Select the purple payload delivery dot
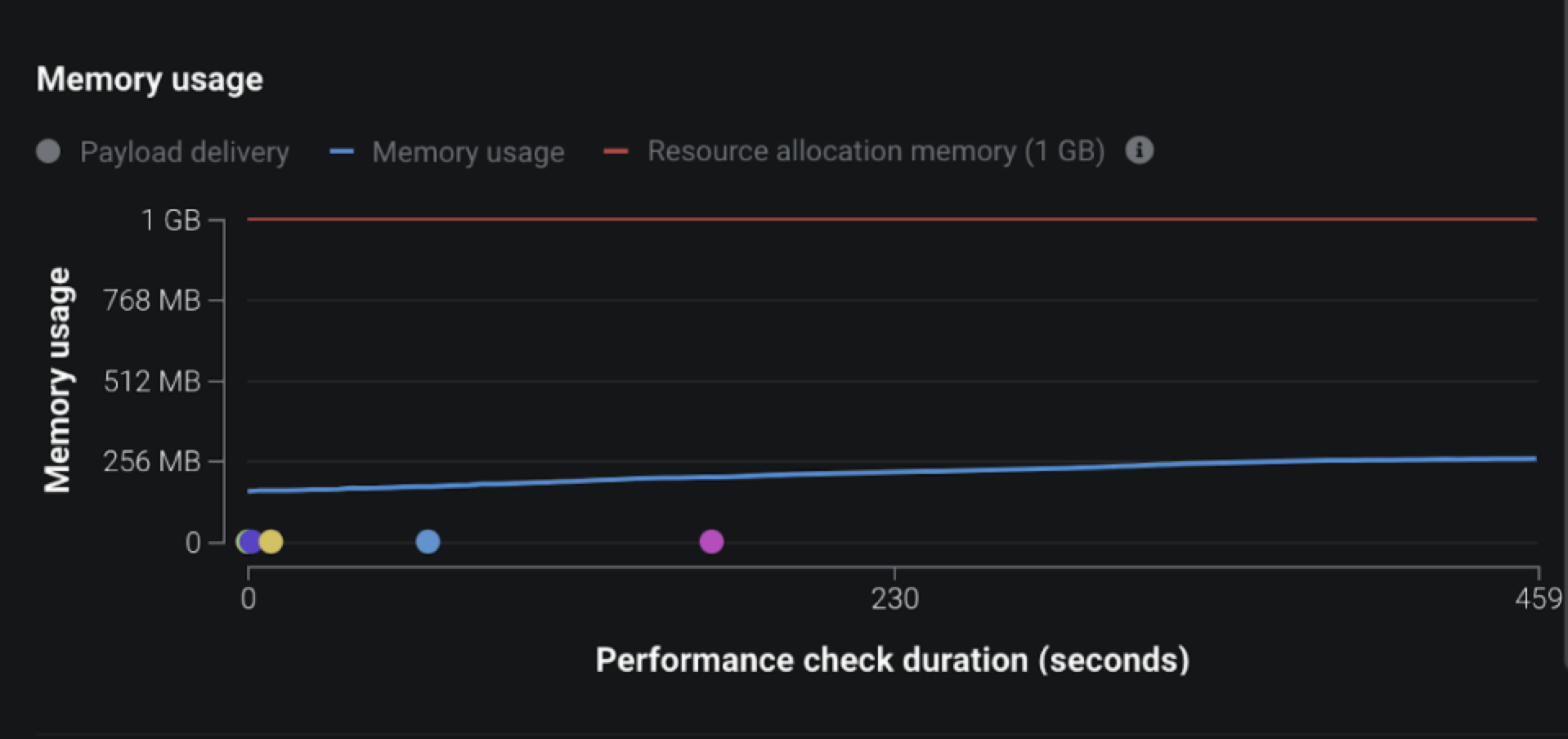 (x=252, y=541)
